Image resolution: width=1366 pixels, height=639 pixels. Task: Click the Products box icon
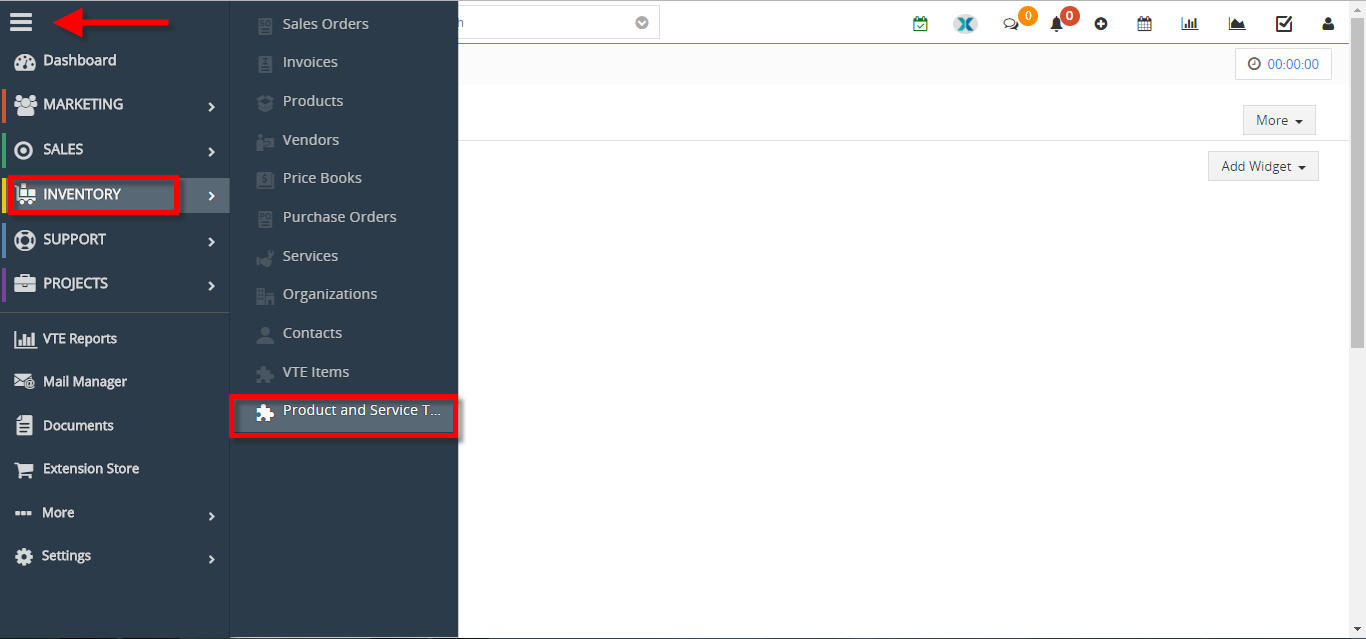tap(265, 102)
